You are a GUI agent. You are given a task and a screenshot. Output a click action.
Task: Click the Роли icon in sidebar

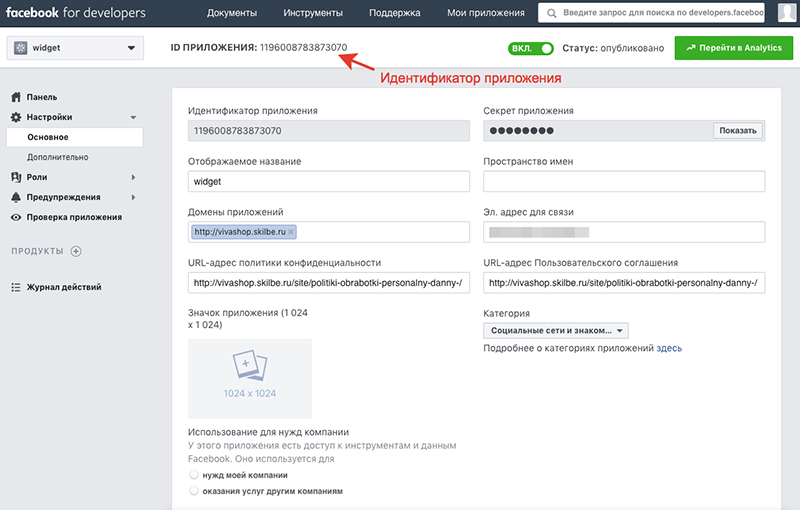click(x=16, y=177)
